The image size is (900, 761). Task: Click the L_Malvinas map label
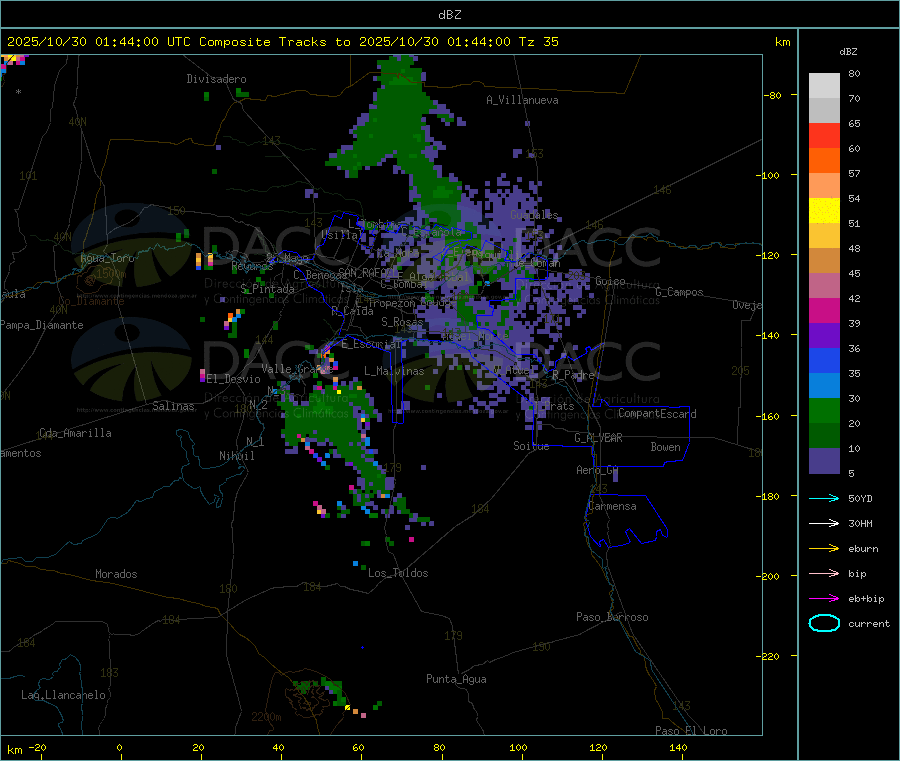394,371
